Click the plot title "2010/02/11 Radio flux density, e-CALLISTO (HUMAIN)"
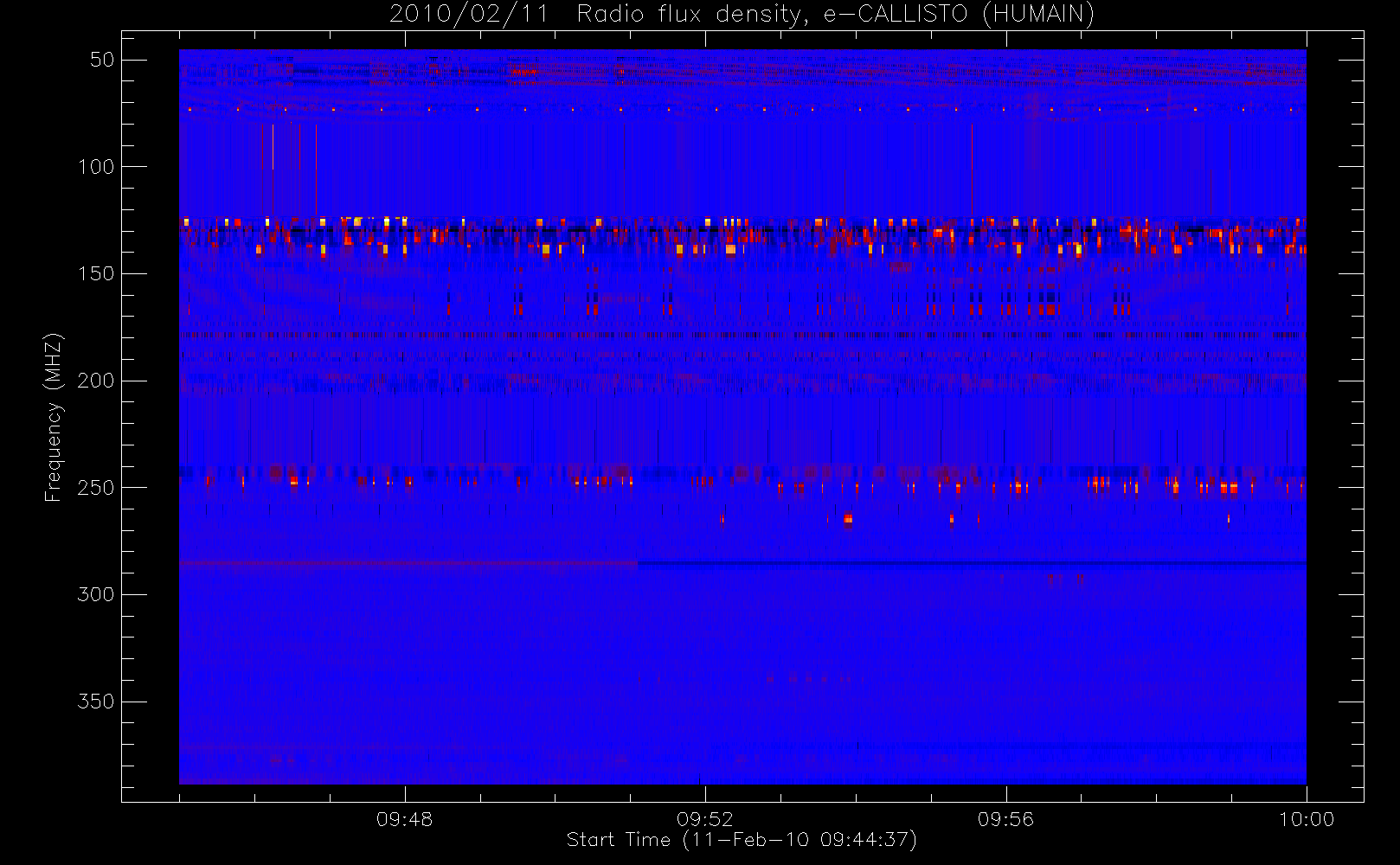This screenshot has height=865, width=1400. 742,15
